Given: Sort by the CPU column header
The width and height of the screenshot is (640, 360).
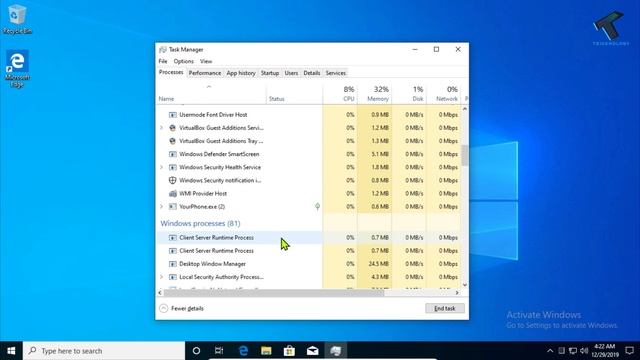Looking at the screenshot, I should pos(340,94).
